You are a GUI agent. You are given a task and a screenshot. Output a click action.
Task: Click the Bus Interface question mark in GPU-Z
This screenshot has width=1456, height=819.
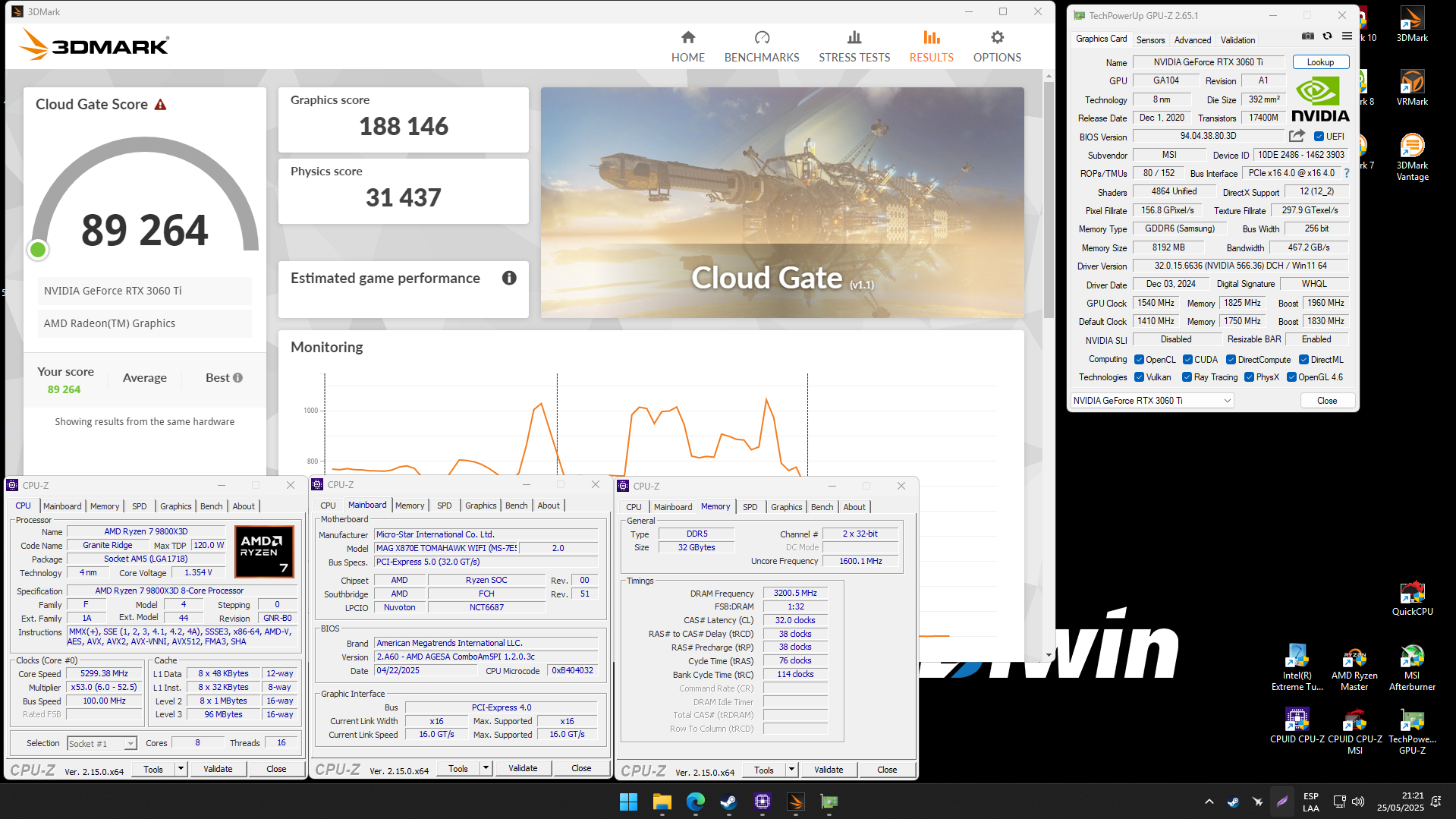[x=1347, y=173]
